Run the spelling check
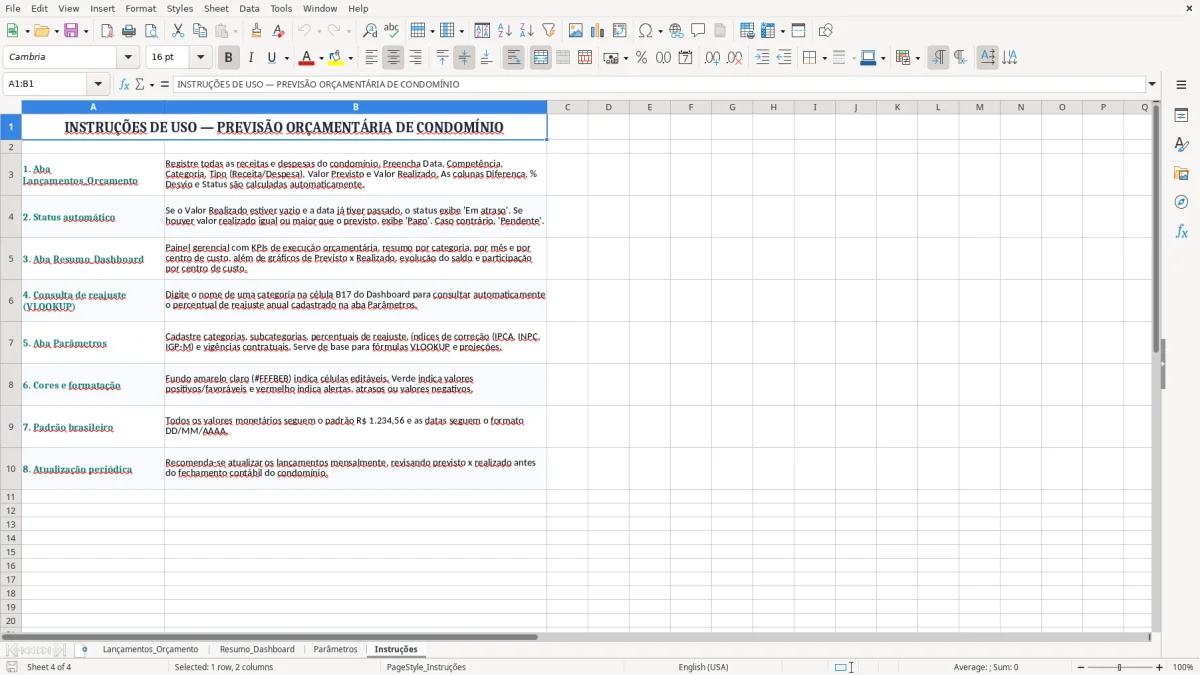This screenshot has height=675, width=1200. [x=392, y=31]
